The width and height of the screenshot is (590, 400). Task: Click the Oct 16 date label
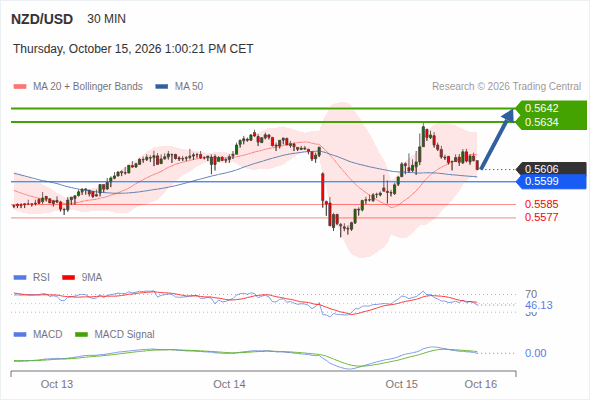481,384
